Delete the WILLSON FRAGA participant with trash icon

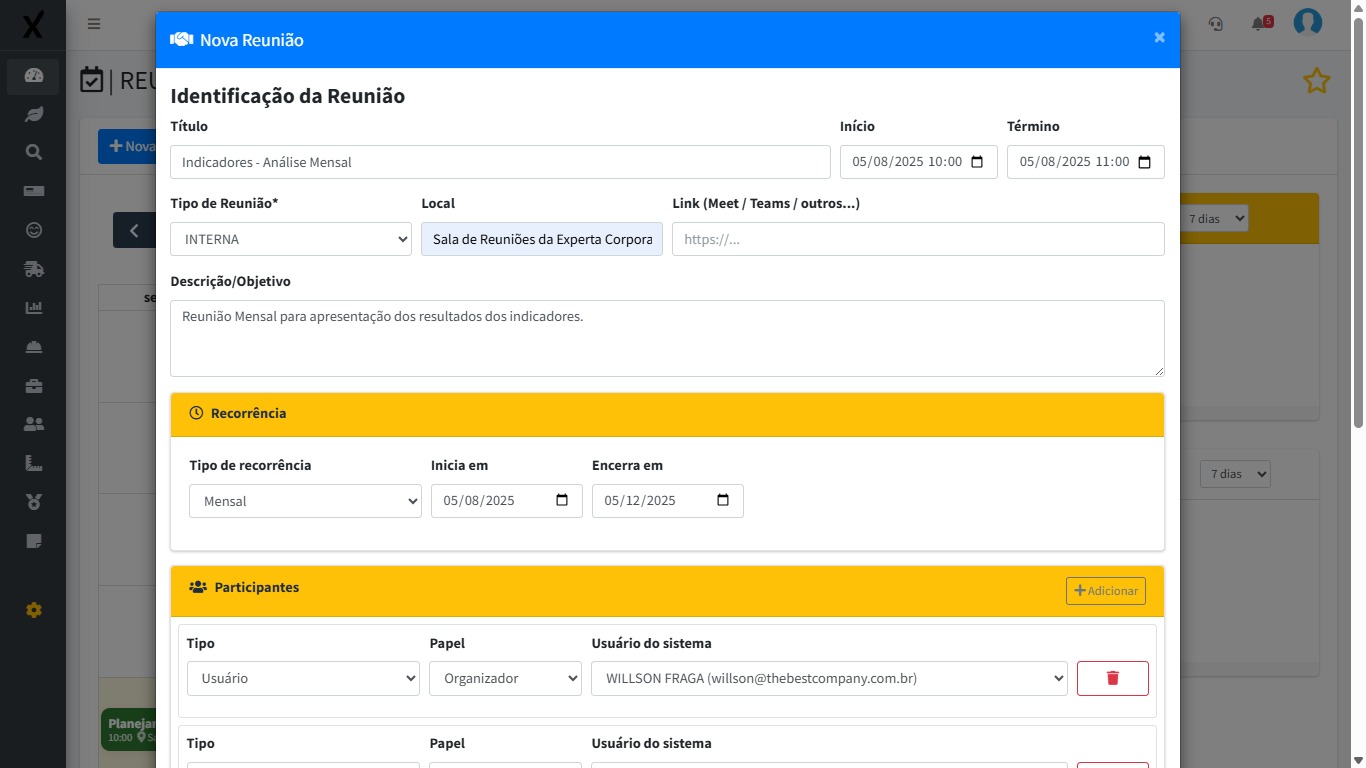(1112, 678)
